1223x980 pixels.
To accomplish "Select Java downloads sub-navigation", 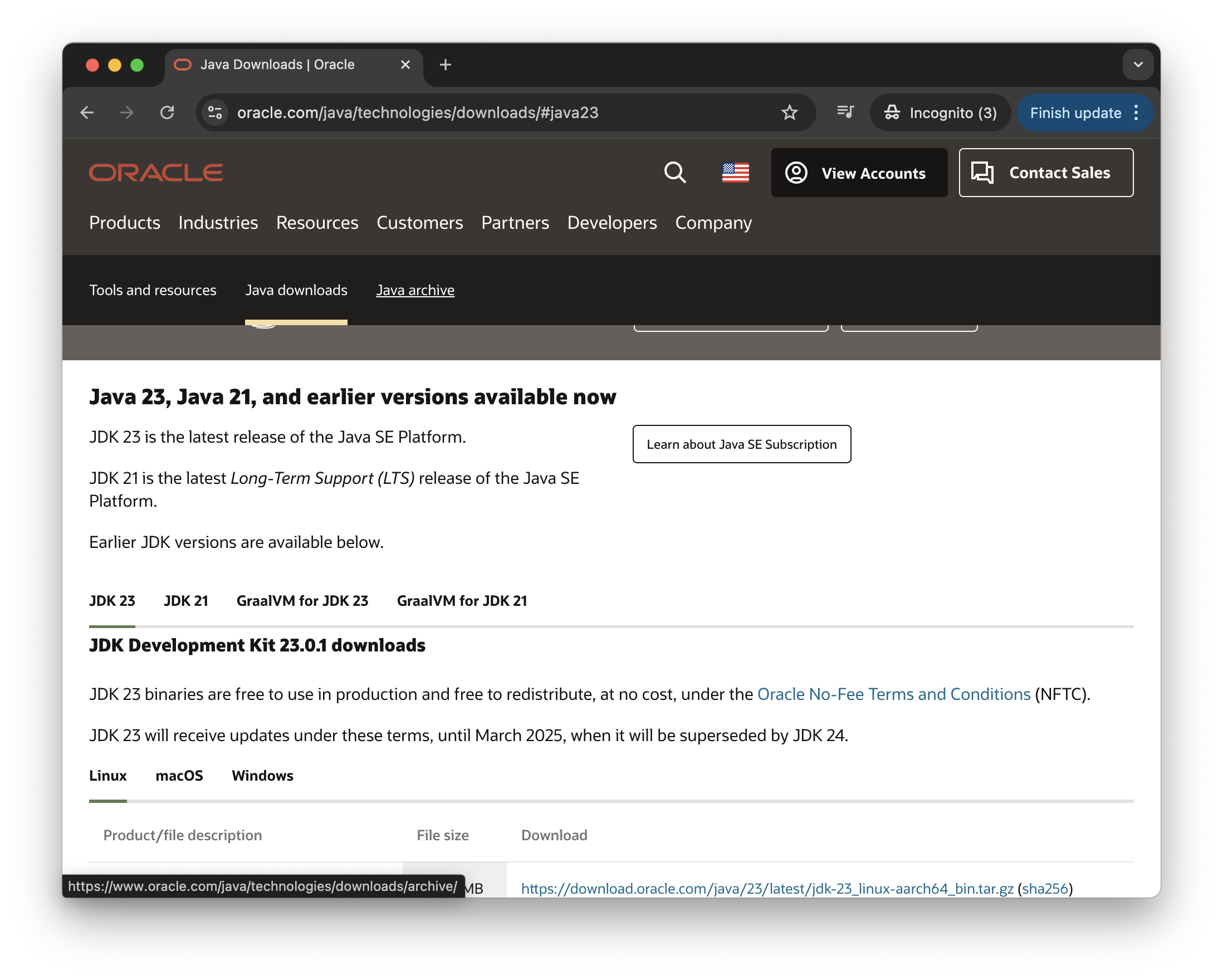I will point(296,290).
